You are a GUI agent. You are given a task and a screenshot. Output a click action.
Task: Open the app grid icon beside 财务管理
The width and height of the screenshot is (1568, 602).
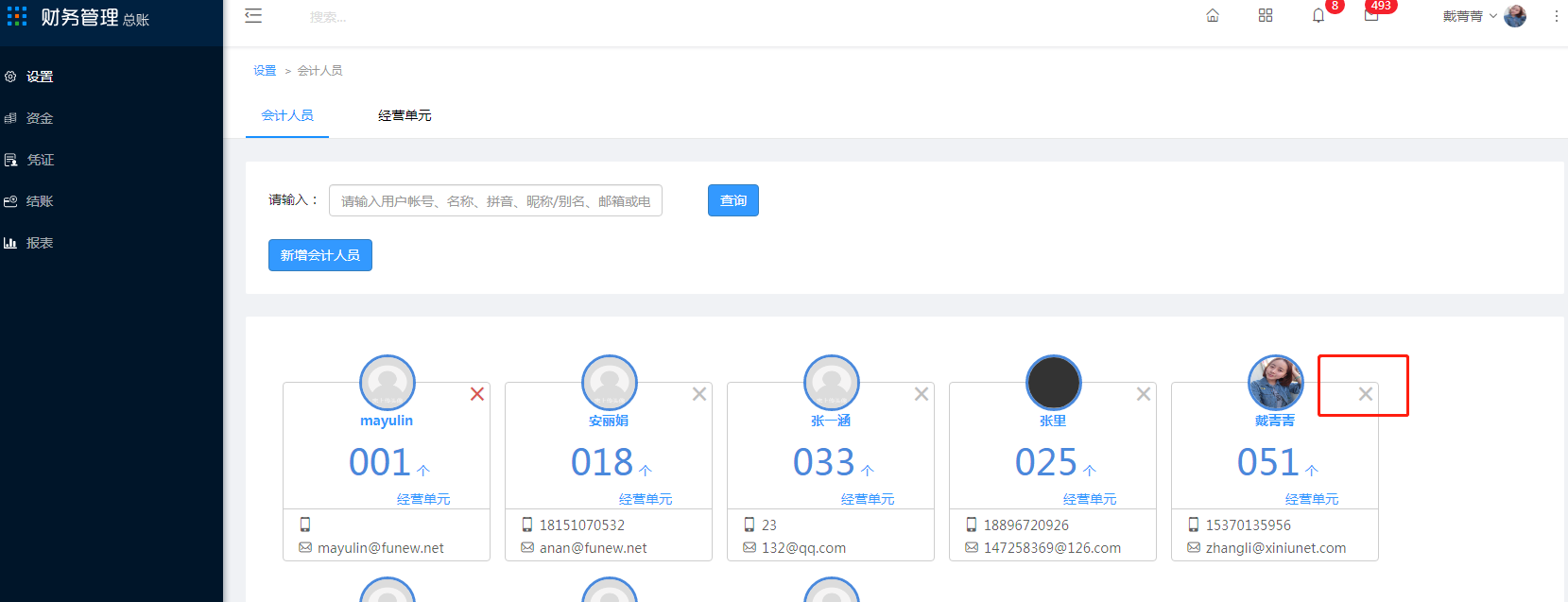pos(17,16)
